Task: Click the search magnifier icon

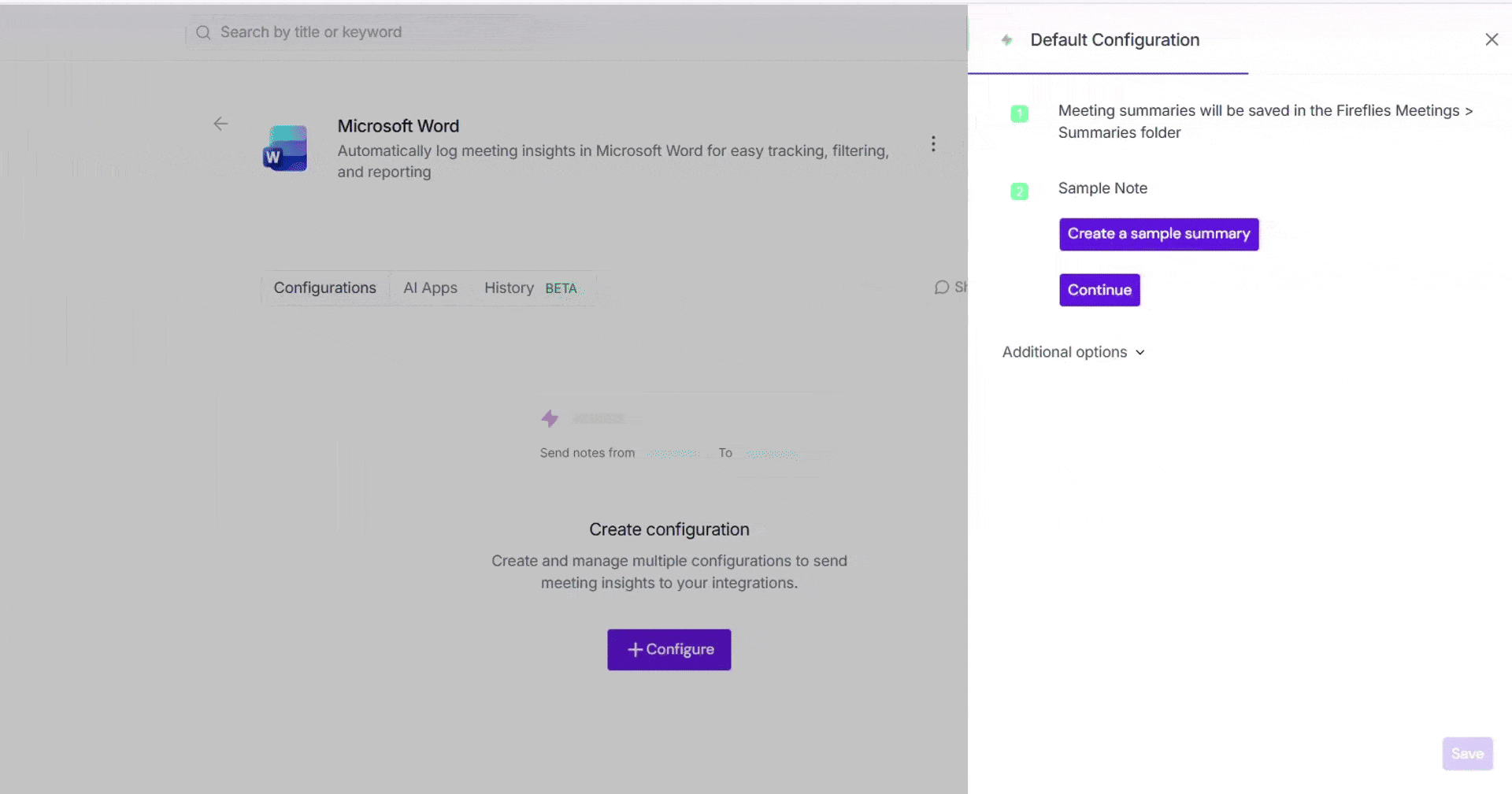Action: [x=202, y=32]
